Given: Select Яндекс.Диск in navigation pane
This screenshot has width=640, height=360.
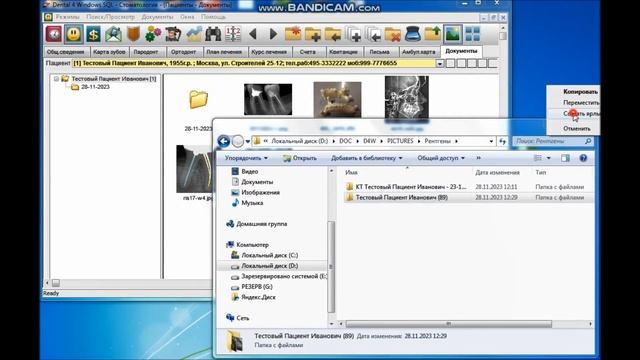Looking at the screenshot, I should coord(258,297).
